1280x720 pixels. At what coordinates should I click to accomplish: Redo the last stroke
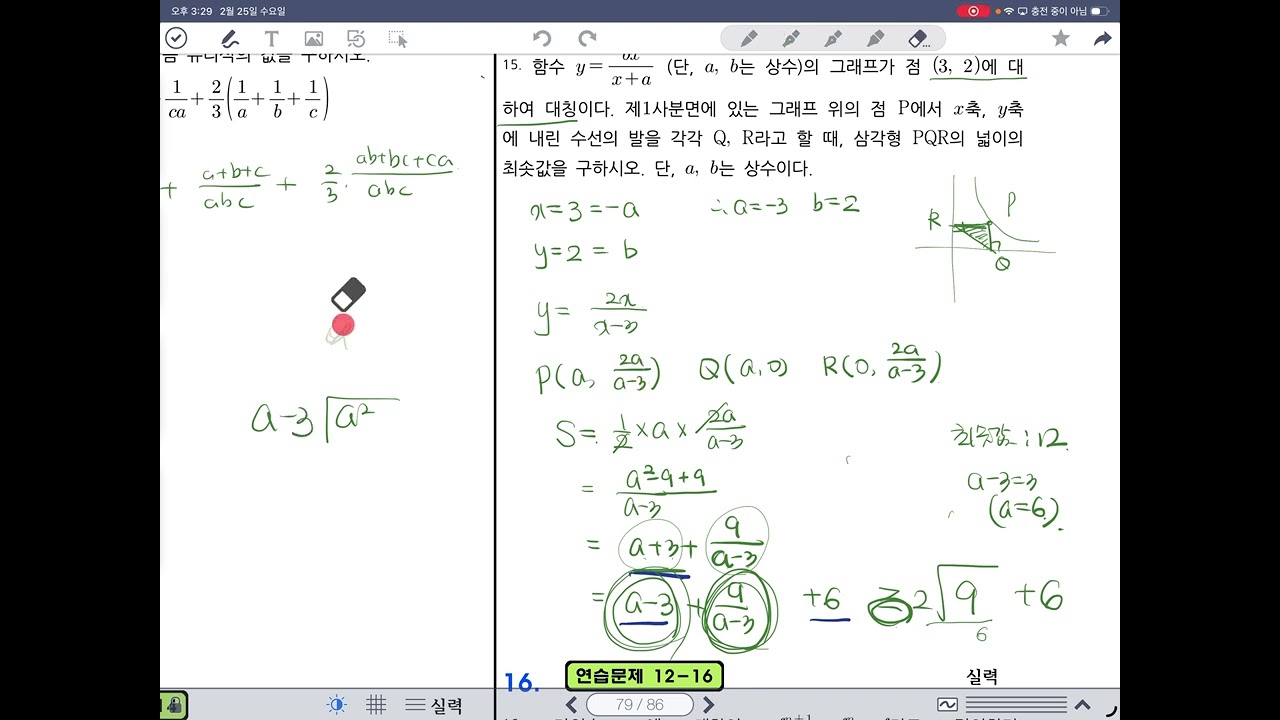click(587, 39)
